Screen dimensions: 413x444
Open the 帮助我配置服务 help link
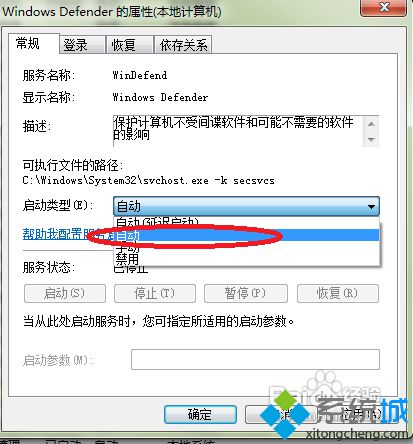68,234
